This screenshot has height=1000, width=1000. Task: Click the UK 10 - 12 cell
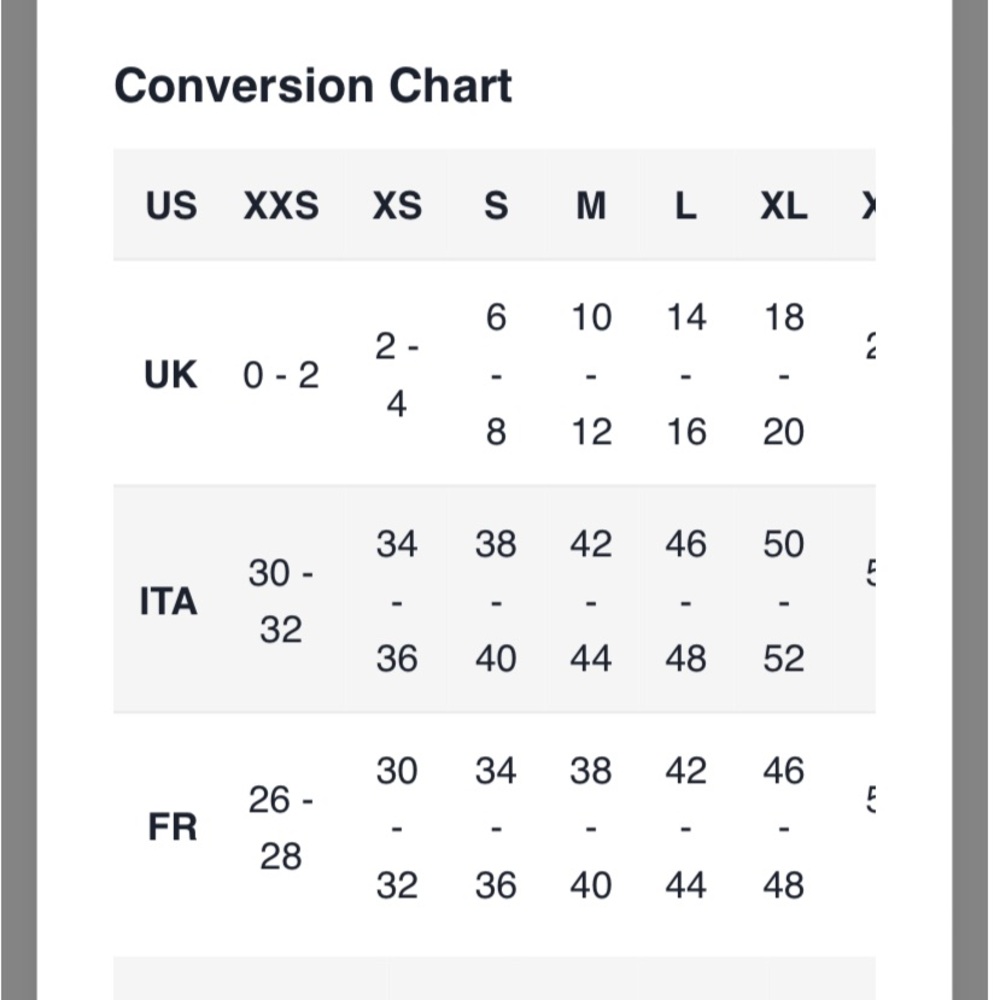pos(591,374)
